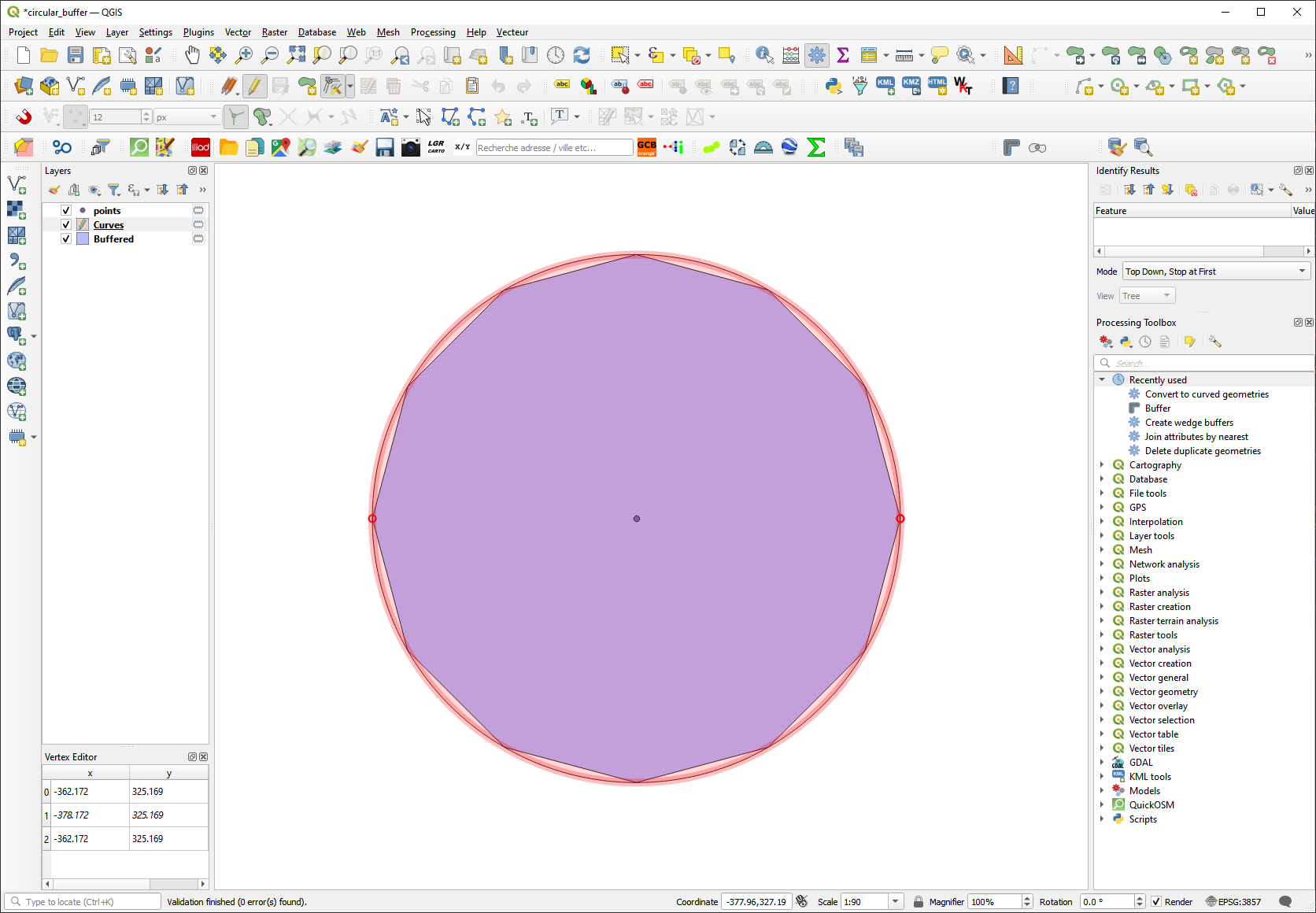
Task: Open the Data Source Manager icon
Action: click(24, 86)
